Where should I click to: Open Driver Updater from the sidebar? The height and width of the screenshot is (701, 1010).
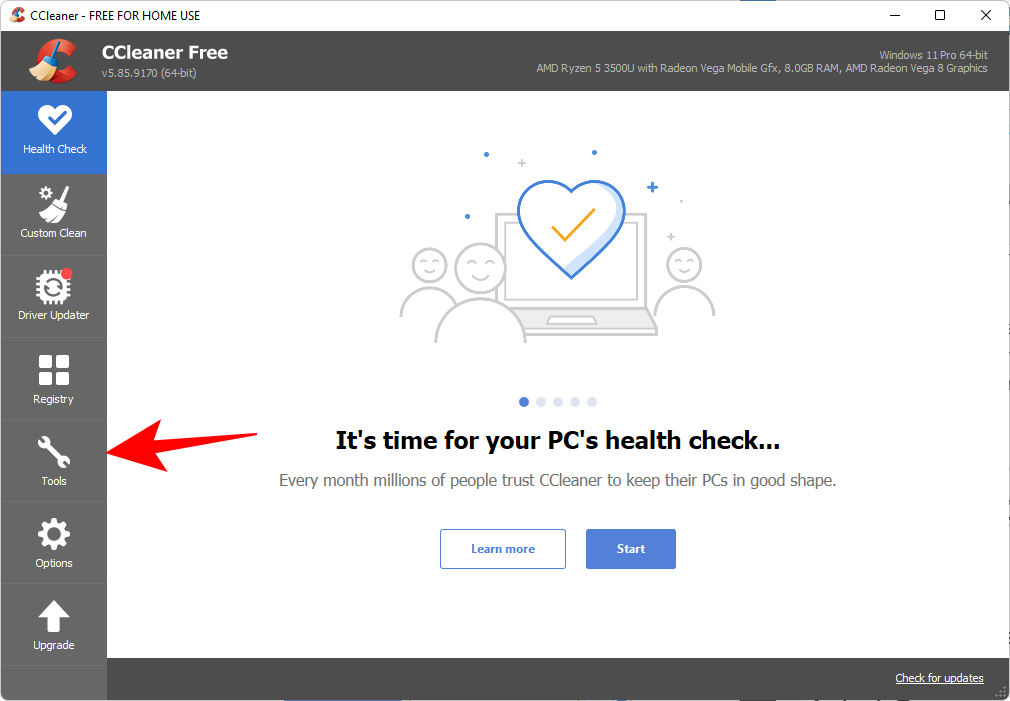point(54,296)
